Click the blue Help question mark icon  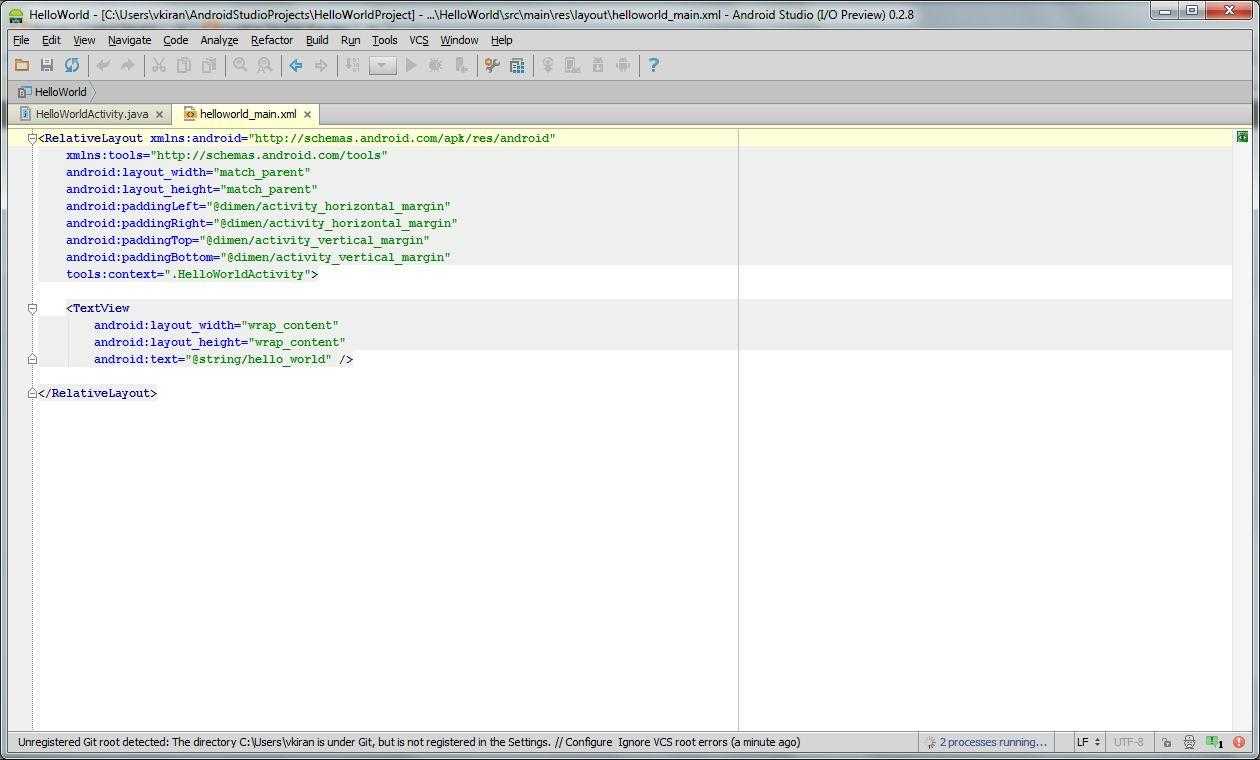(654, 65)
